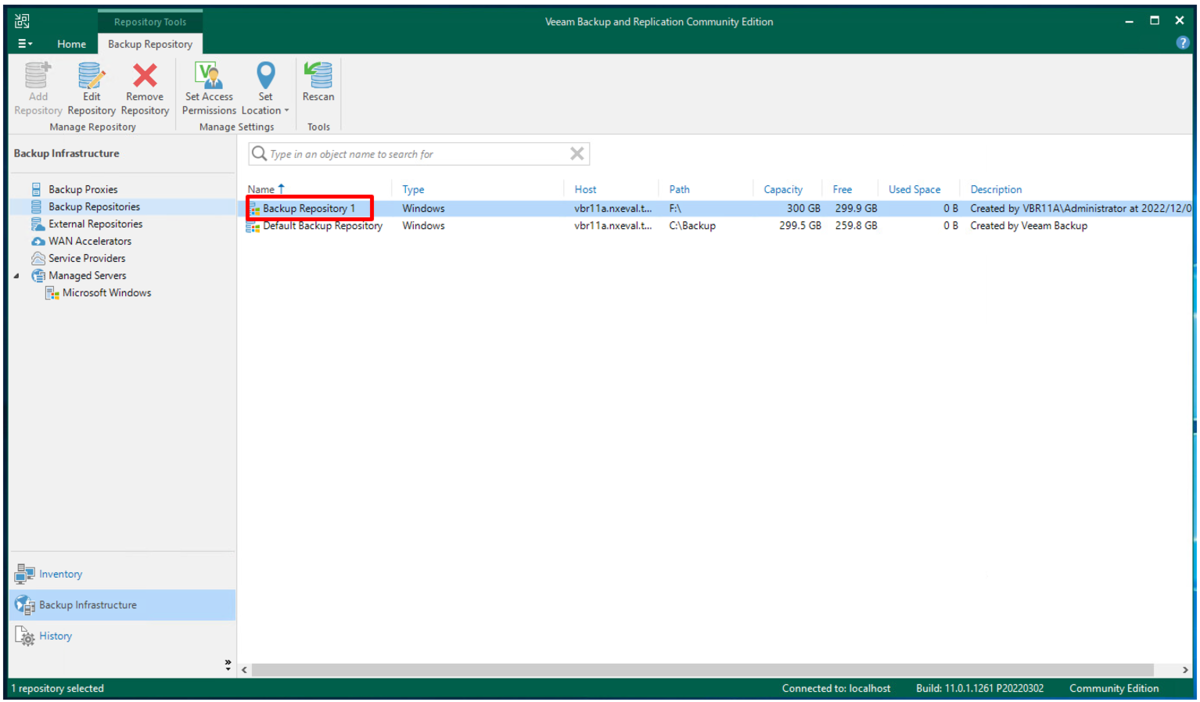Open Set Access Permissions
The image size is (1200, 702).
point(209,88)
